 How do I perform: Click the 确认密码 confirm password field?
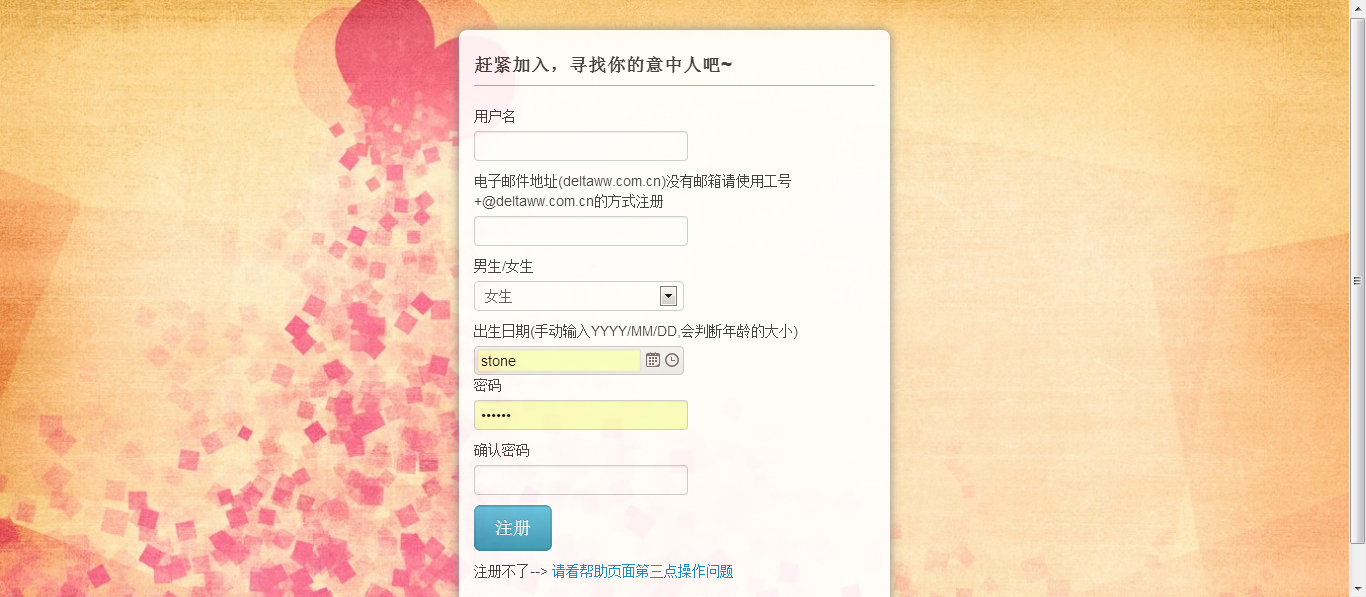click(x=581, y=480)
